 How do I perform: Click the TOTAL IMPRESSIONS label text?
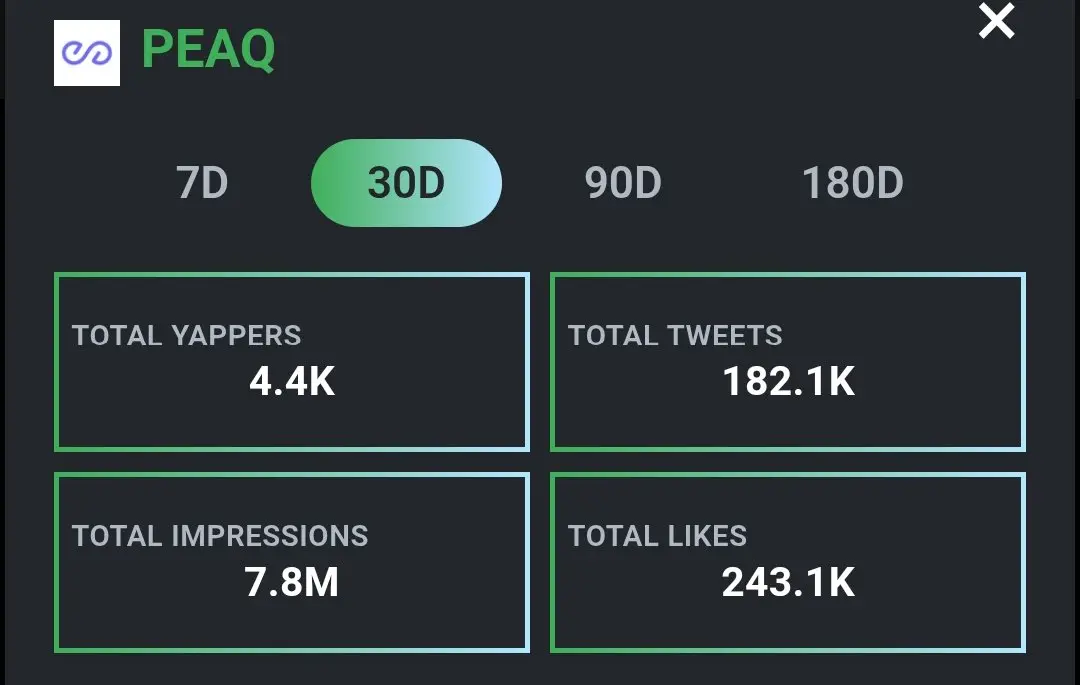point(220,536)
